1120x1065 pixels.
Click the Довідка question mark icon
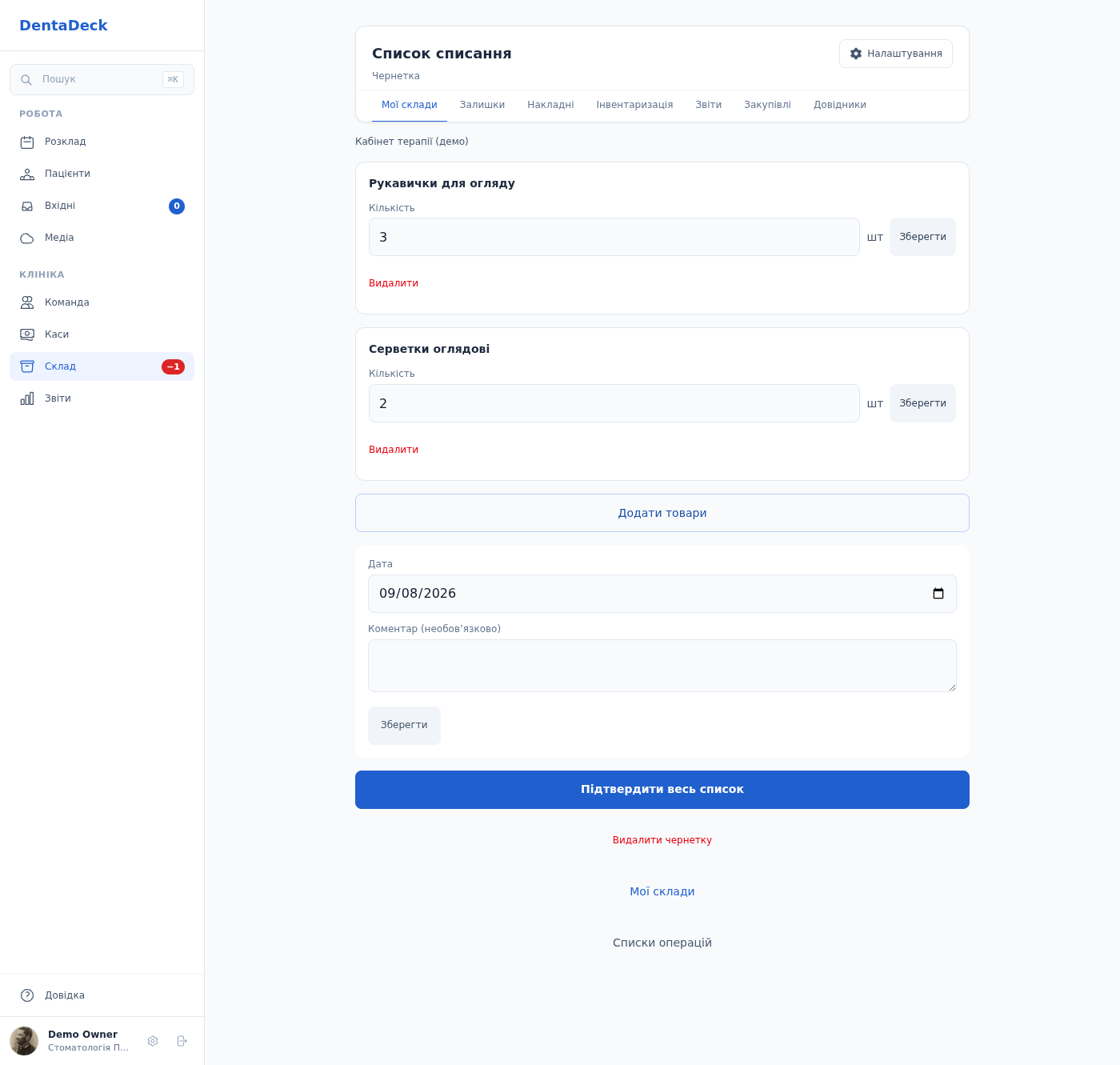pos(27,995)
